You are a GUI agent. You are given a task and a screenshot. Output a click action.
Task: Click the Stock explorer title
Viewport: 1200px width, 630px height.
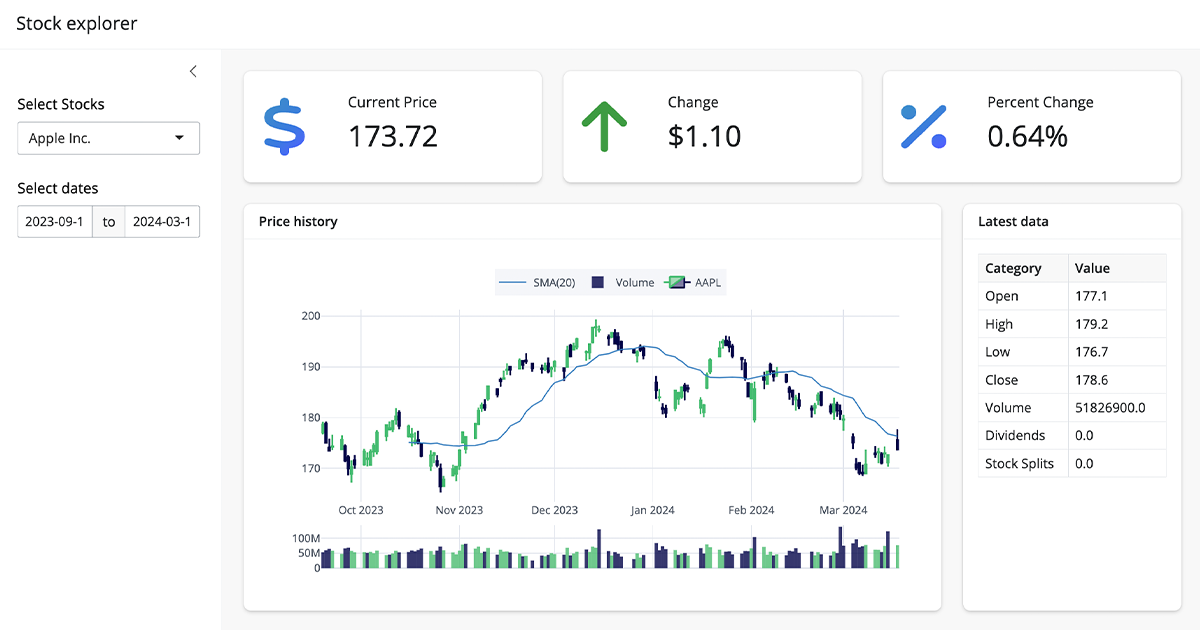pos(77,23)
